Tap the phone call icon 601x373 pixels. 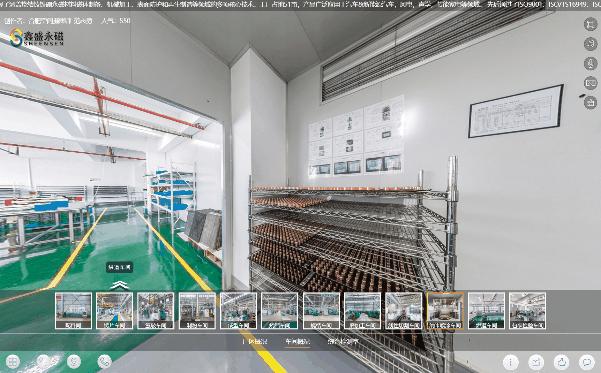click(x=104, y=361)
